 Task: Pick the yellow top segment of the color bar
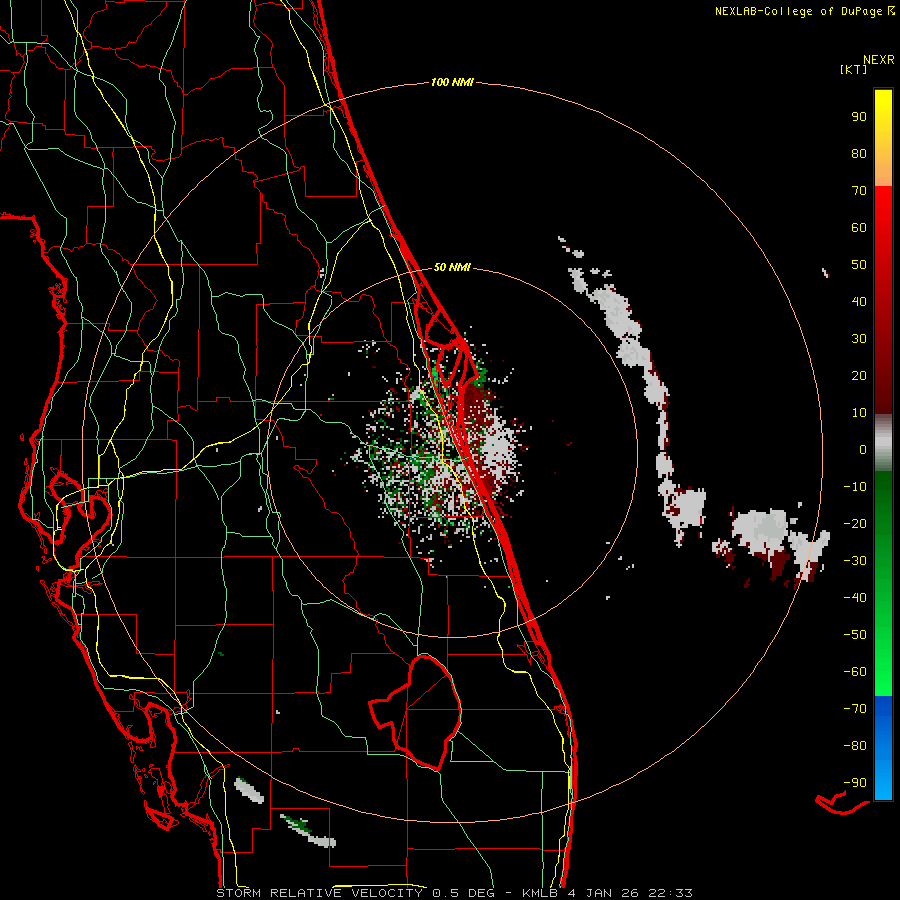pyautogui.click(x=883, y=137)
